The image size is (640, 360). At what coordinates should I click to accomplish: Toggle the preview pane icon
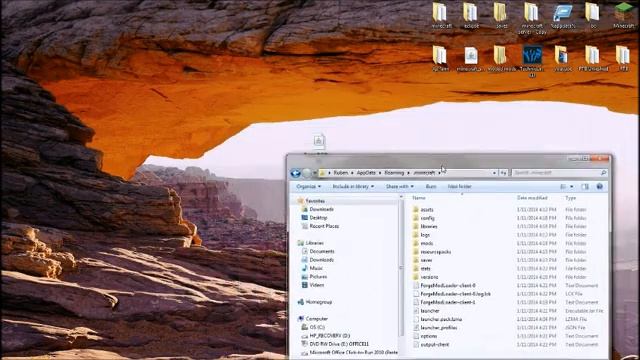pos(585,187)
